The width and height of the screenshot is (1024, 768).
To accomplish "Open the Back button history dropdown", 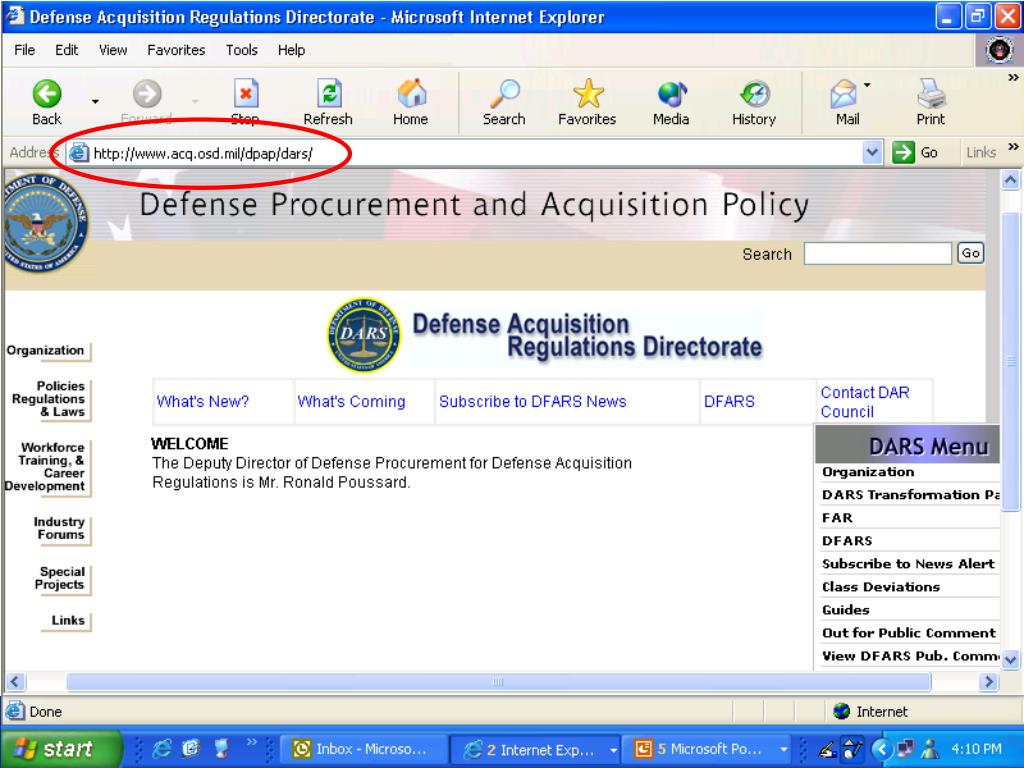I will click(95, 101).
